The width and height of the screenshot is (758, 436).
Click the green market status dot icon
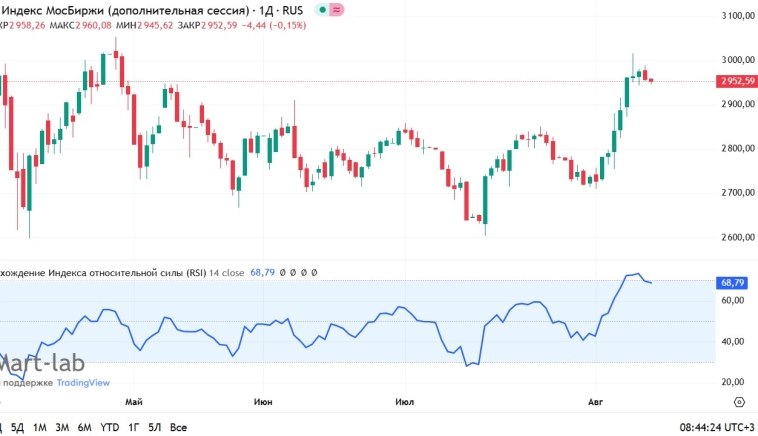point(322,10)
